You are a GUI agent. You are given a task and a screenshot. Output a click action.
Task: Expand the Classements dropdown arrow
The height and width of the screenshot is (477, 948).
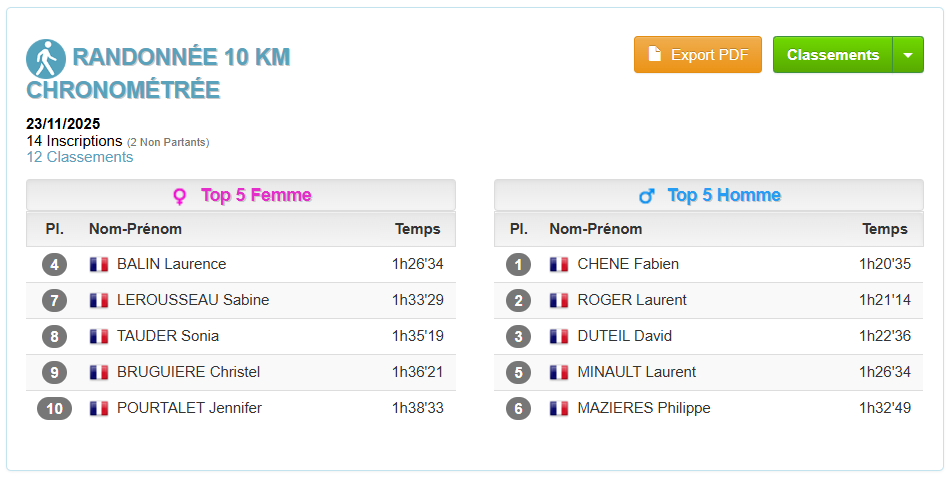(x=908, y=55)
